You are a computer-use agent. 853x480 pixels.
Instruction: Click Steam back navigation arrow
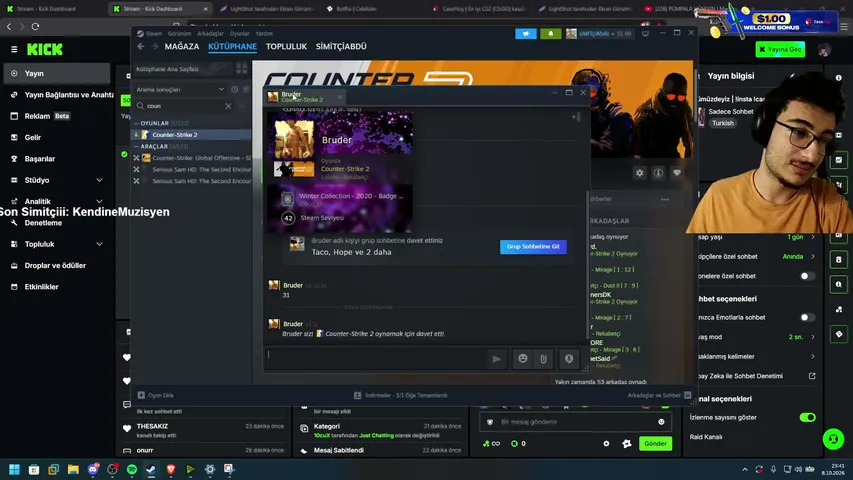pyautogui.click(x=141, y=47)
